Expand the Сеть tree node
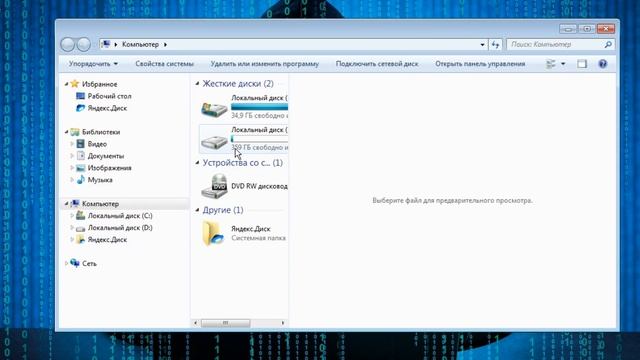 point(67,263)
